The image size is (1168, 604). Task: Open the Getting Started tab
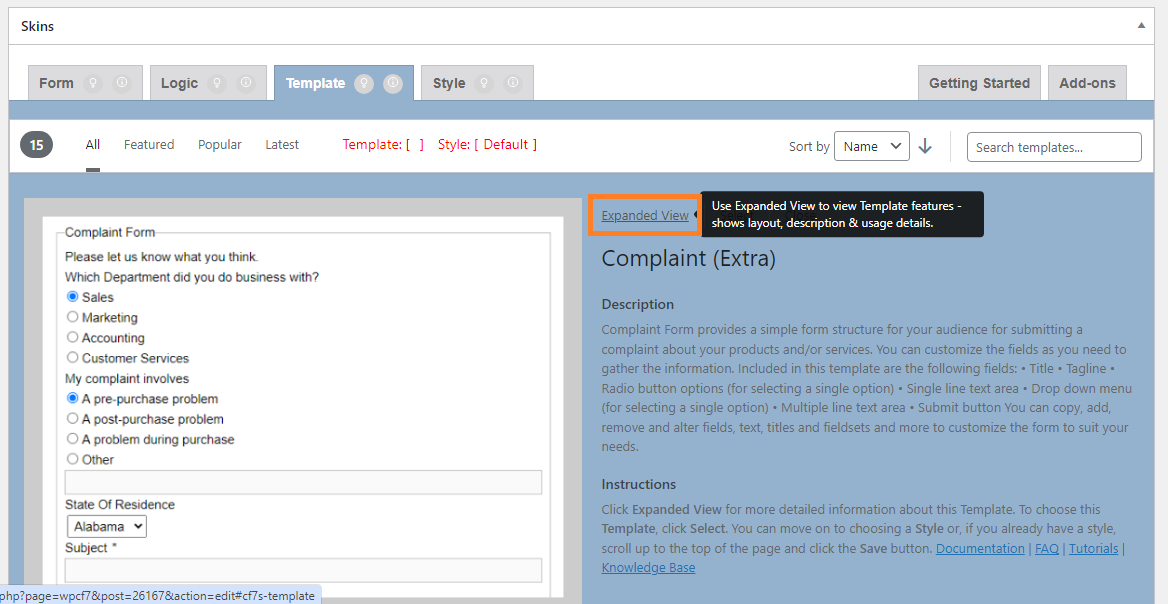[x=979, y=84]
